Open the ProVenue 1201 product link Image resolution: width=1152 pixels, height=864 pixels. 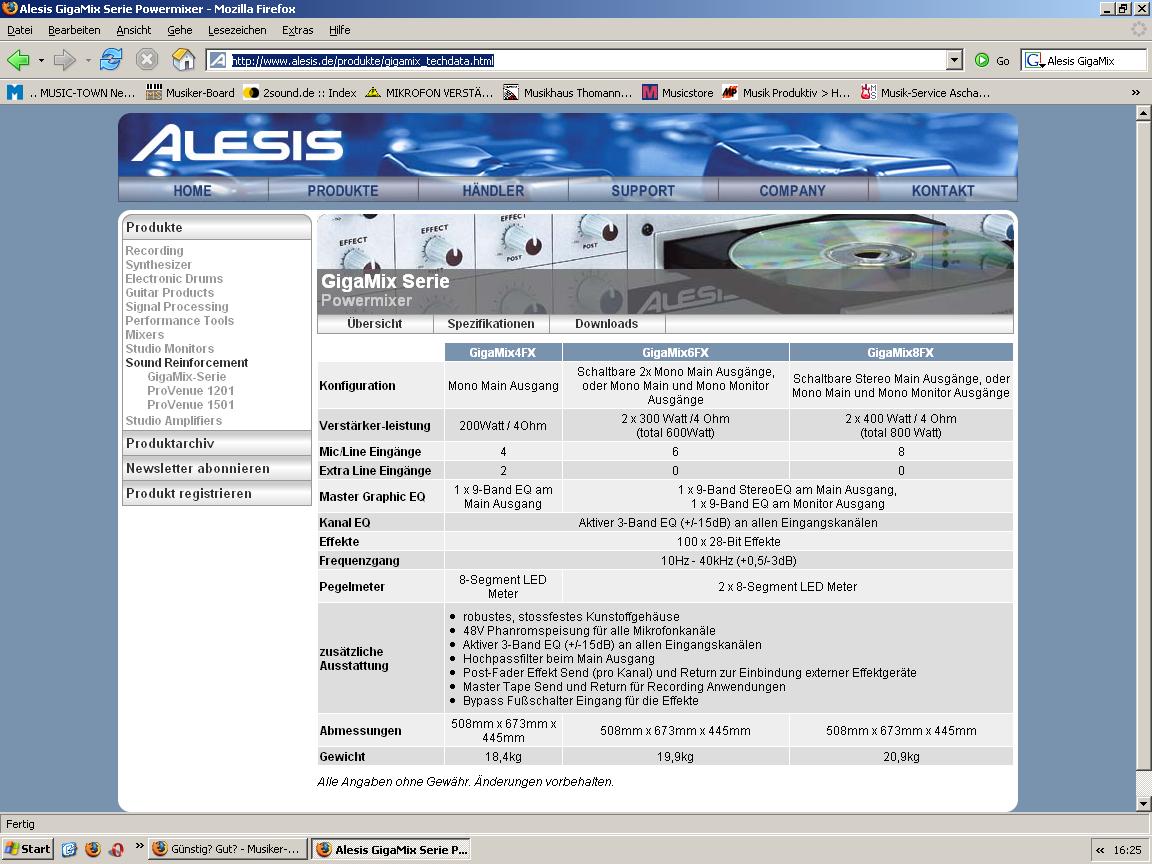(190, 391)
